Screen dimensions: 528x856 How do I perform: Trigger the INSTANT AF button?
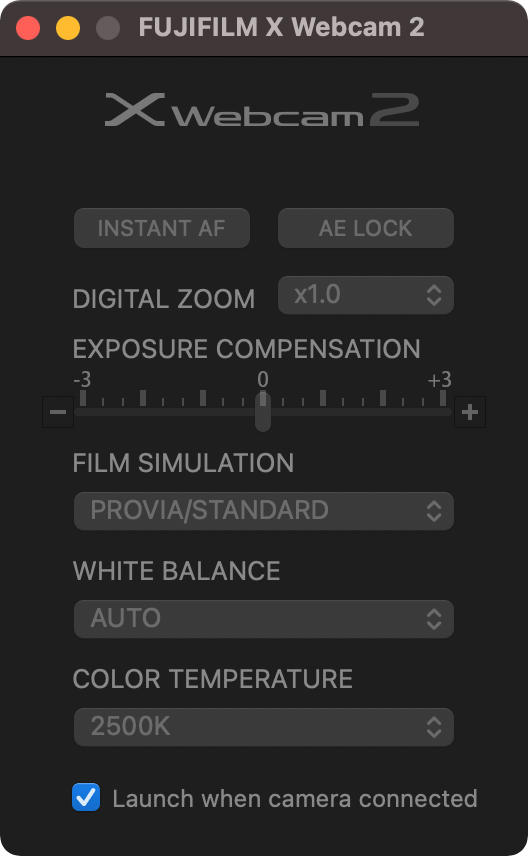162,228
